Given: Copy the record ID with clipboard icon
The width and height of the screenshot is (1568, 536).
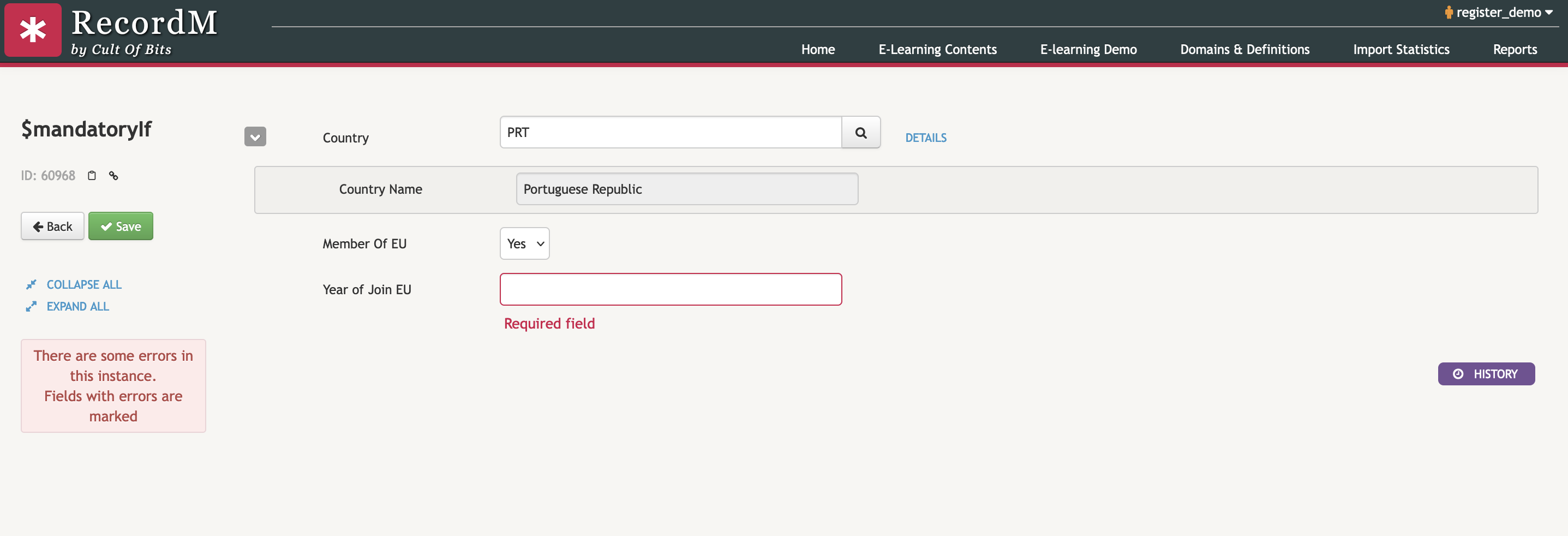Looking at the screenshot, I should pos(92,175).
